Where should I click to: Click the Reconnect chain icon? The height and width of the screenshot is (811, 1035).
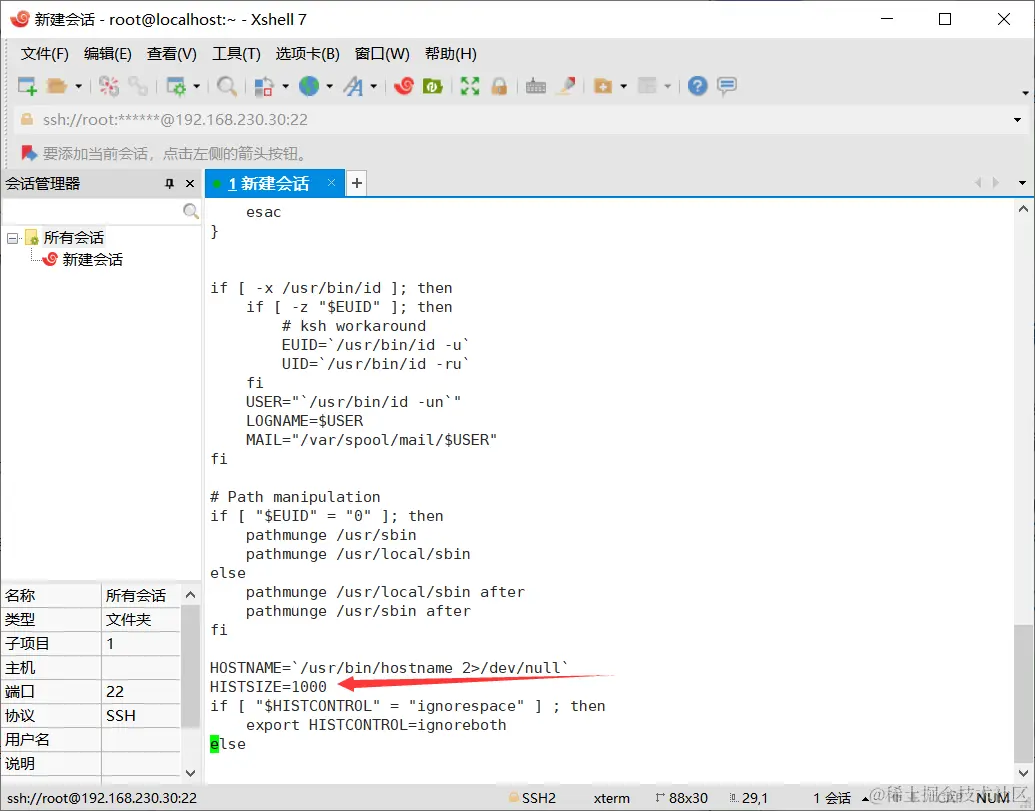tap(138, 86)
